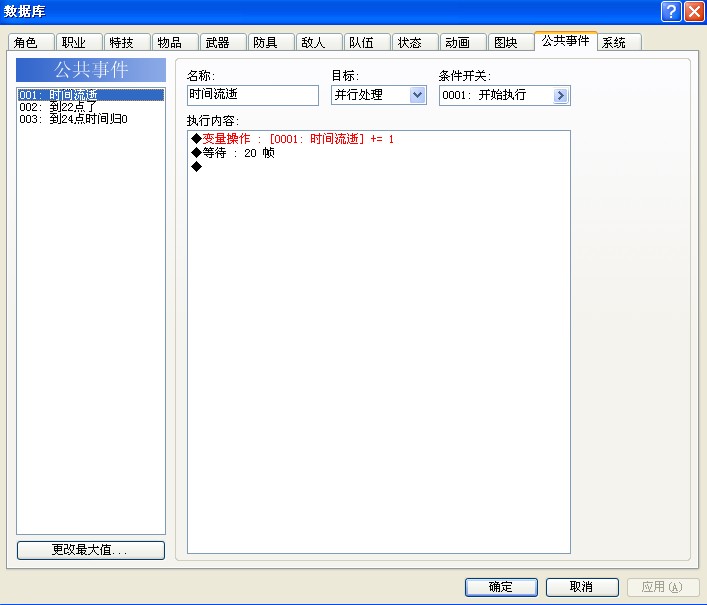Select the 公共事件 tab
This screenshot has height=605, width=707.
coord(565,41)
